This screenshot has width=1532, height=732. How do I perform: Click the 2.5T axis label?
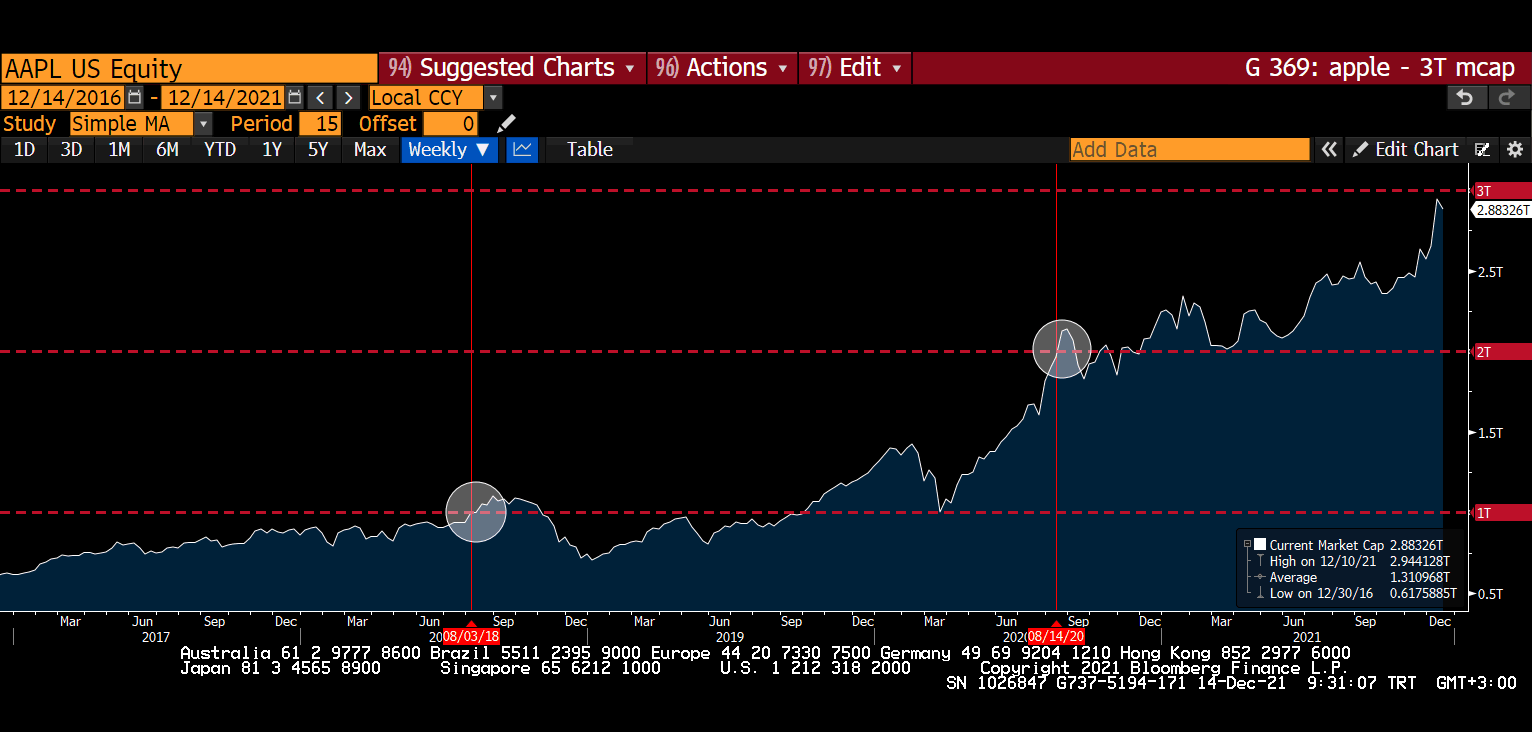point(1490,272)
